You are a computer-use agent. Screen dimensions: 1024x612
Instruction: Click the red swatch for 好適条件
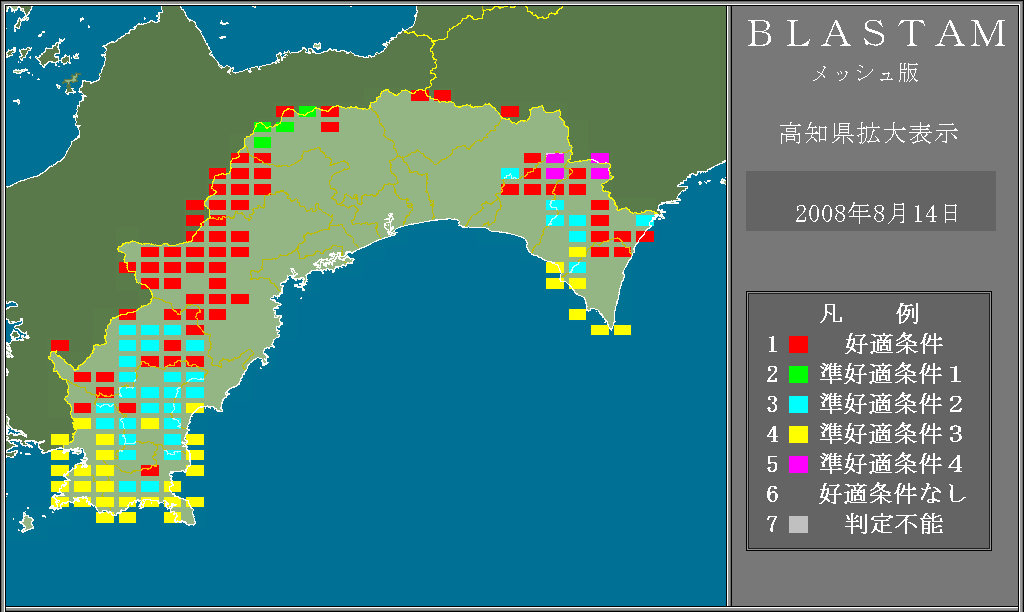point(798,344)
